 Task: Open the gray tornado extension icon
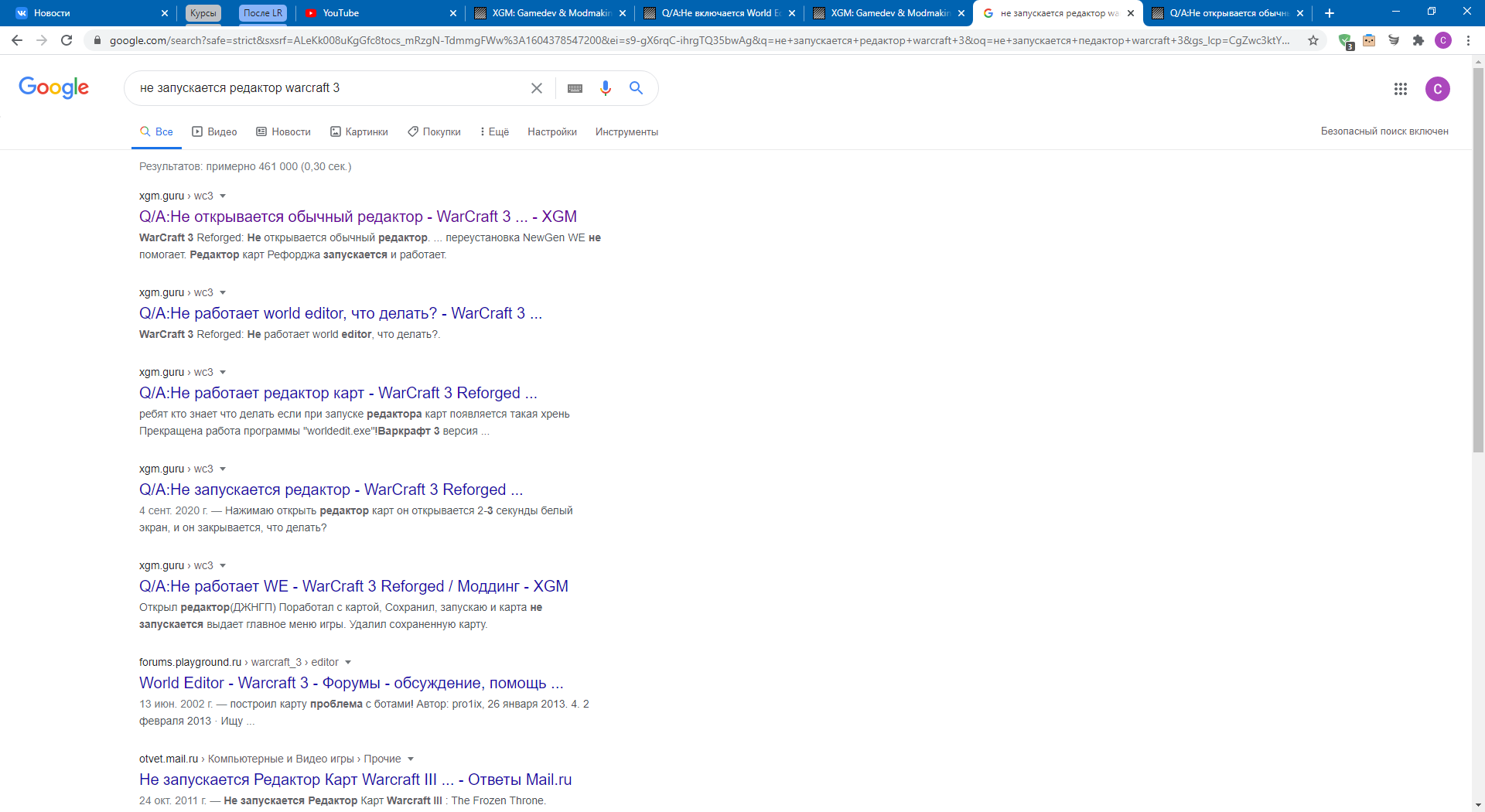point(1394,40)
